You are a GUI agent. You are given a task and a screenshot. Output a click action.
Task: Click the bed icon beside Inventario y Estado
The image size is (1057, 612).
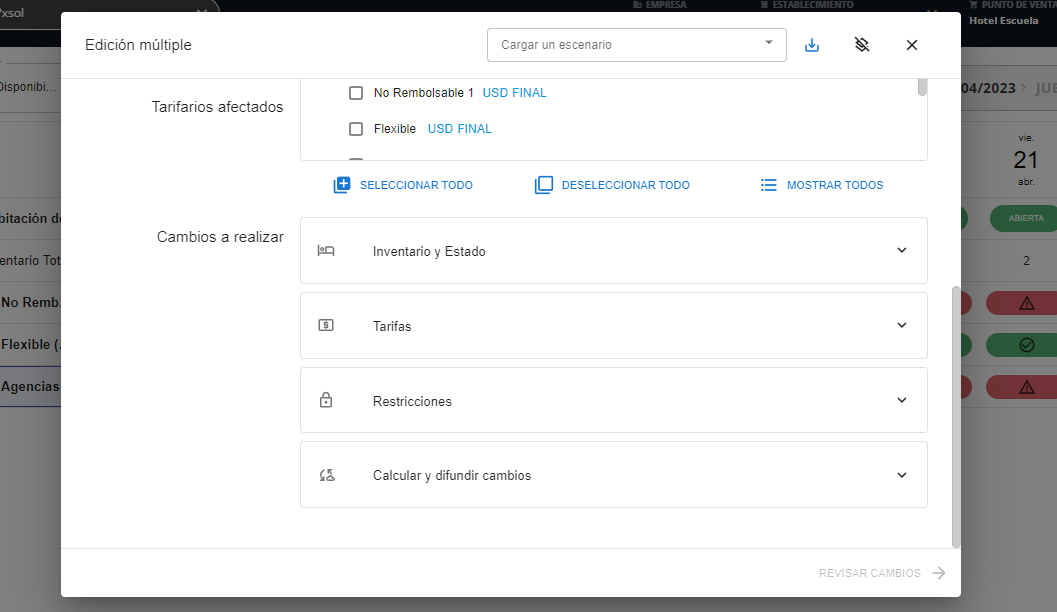tap(325, 250)
